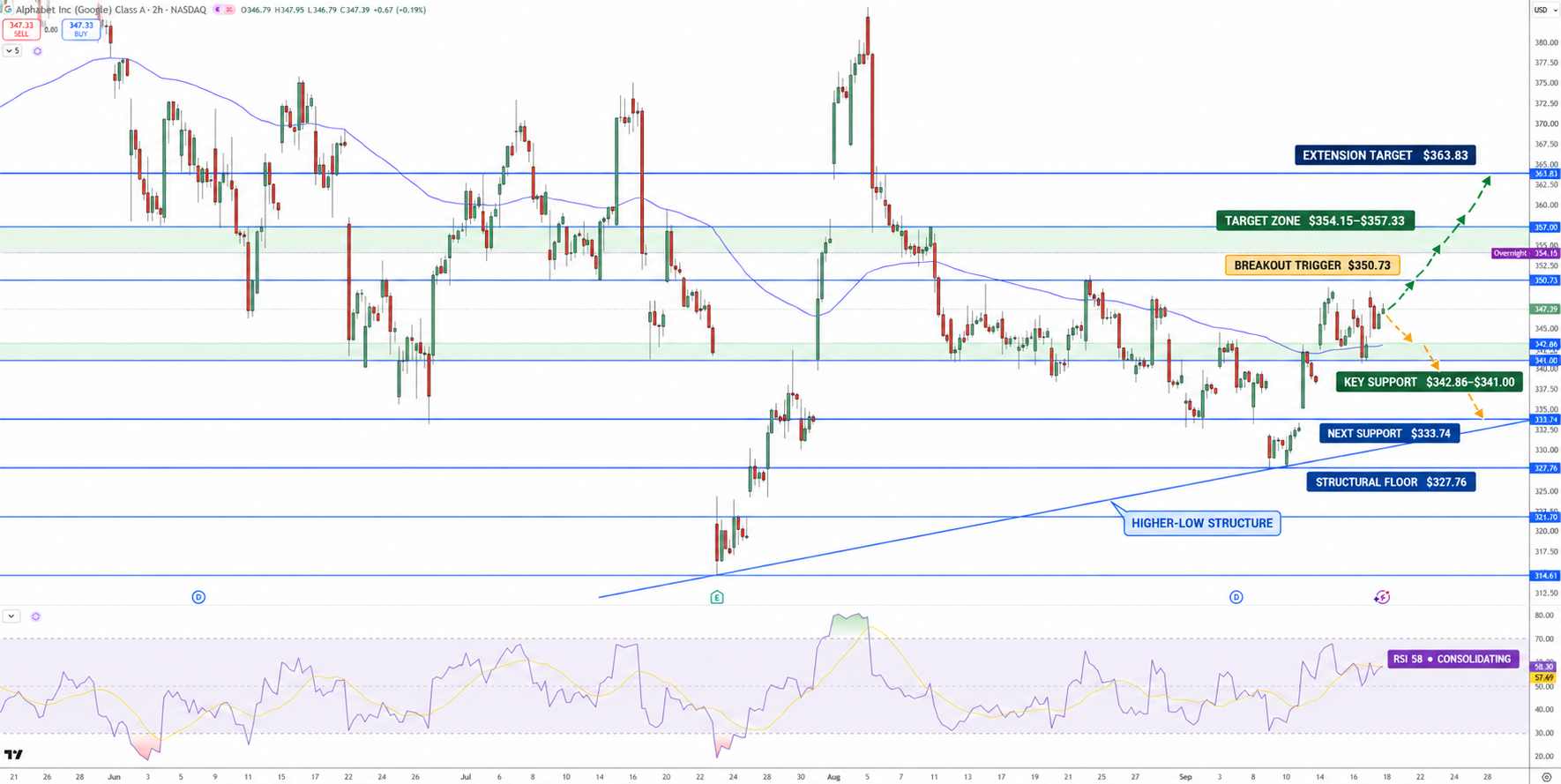Select the 321.70 price axis label
The width and height of the screenshot is (1561, 784).
pyautogui.click(x=1545, y=518)
